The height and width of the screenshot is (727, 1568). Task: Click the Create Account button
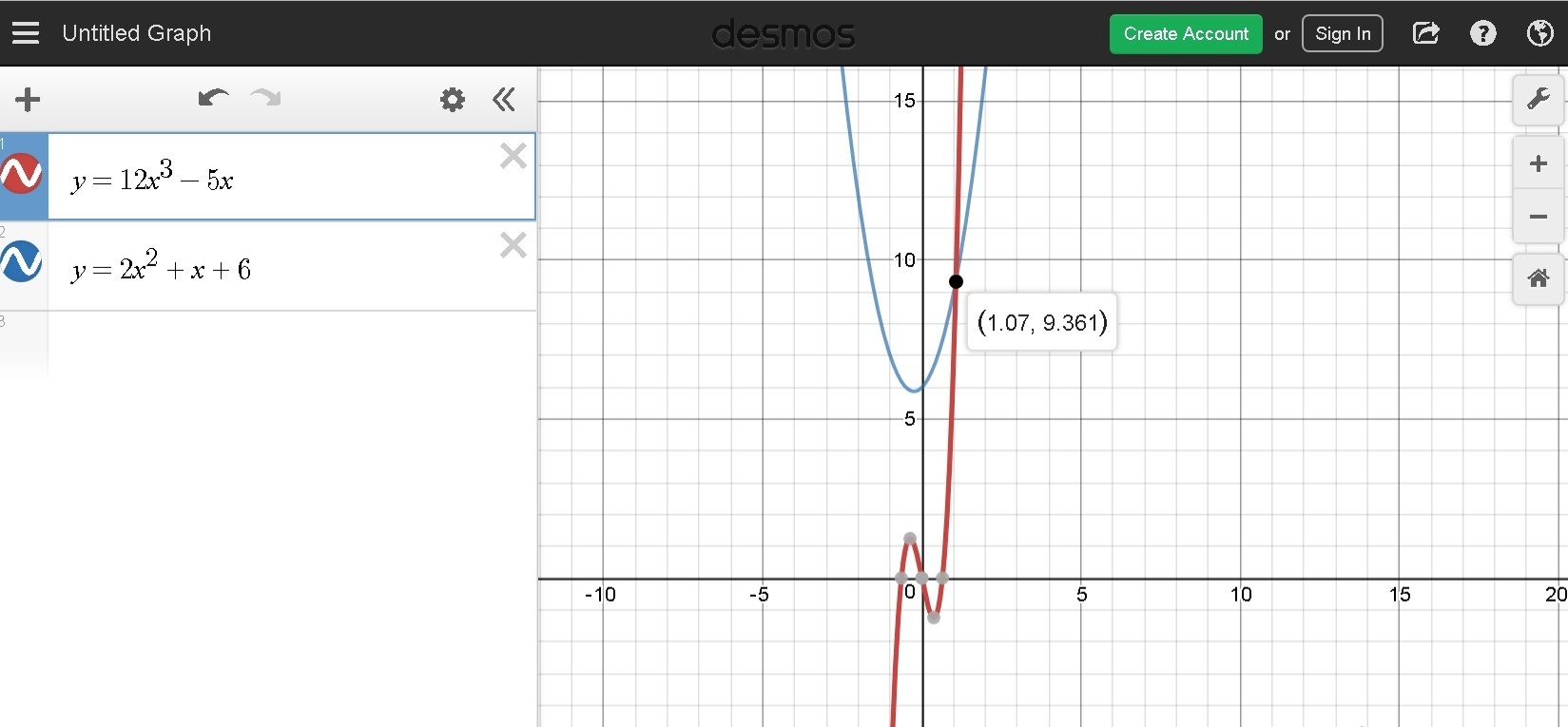(1186, 34)
